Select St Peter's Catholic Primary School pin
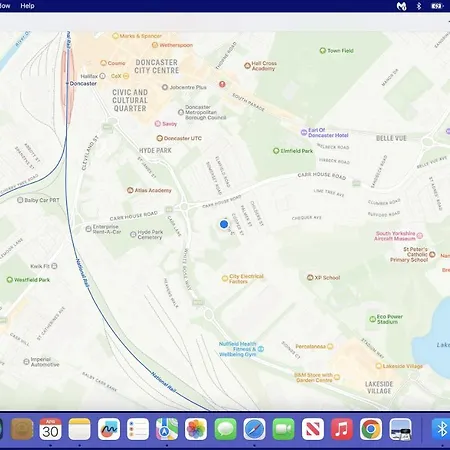This screenshot has width=450, height=450. (432, 254)
